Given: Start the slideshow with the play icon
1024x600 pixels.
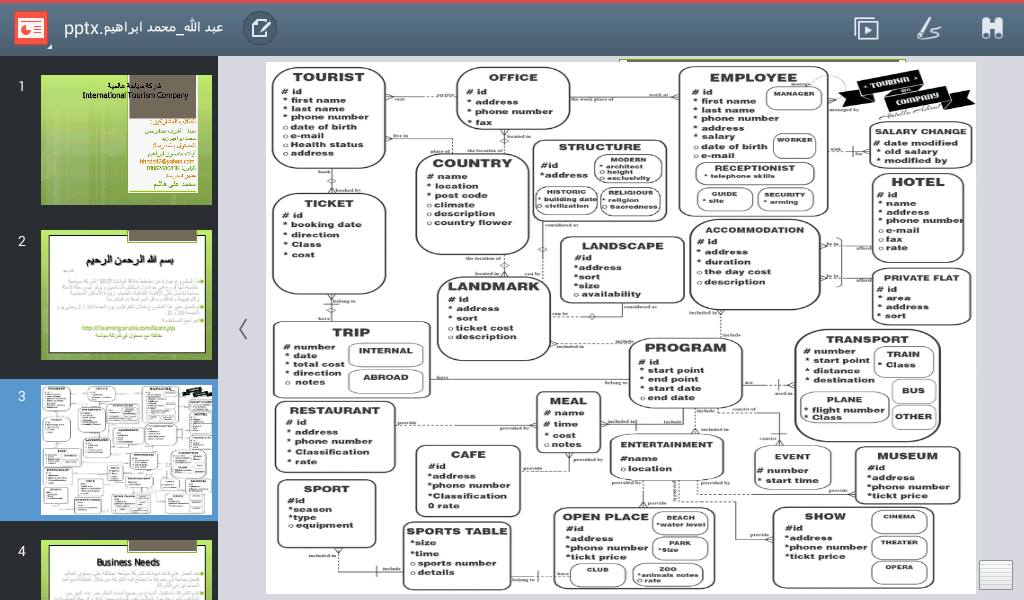Looking at the screenshot, I should click(866, 28).
